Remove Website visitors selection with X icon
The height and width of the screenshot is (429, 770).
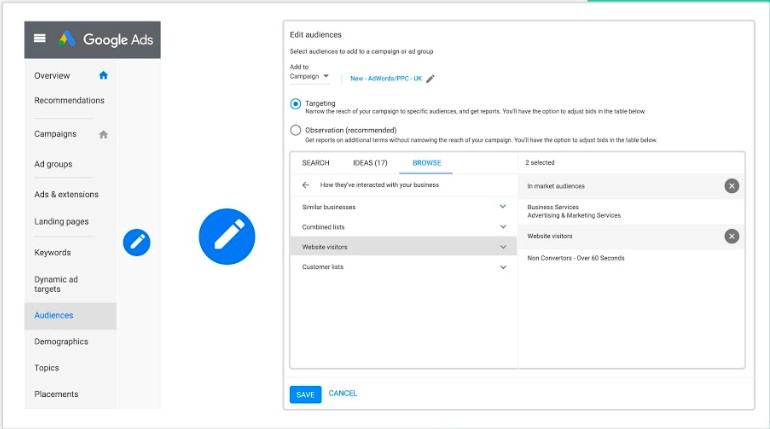pyautogui.click(x=732, y=236)
